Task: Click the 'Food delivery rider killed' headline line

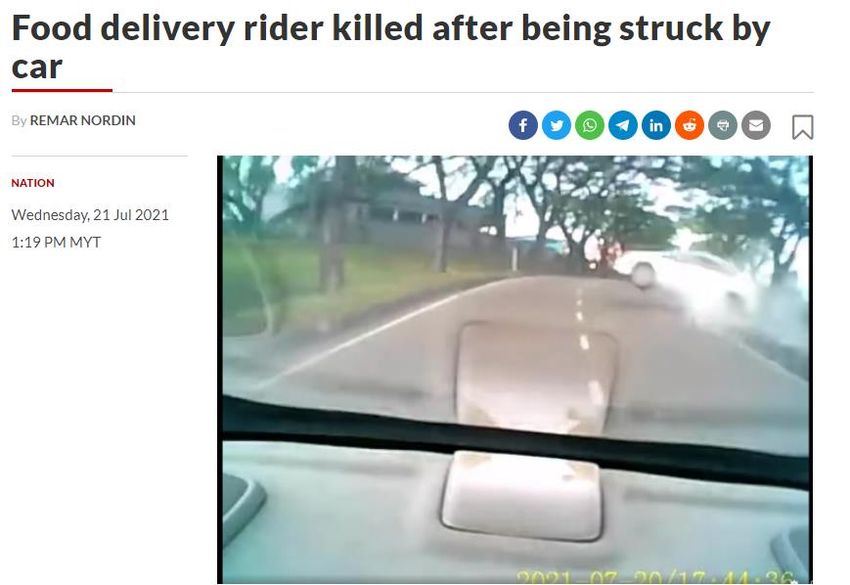Action: [390, 28]
